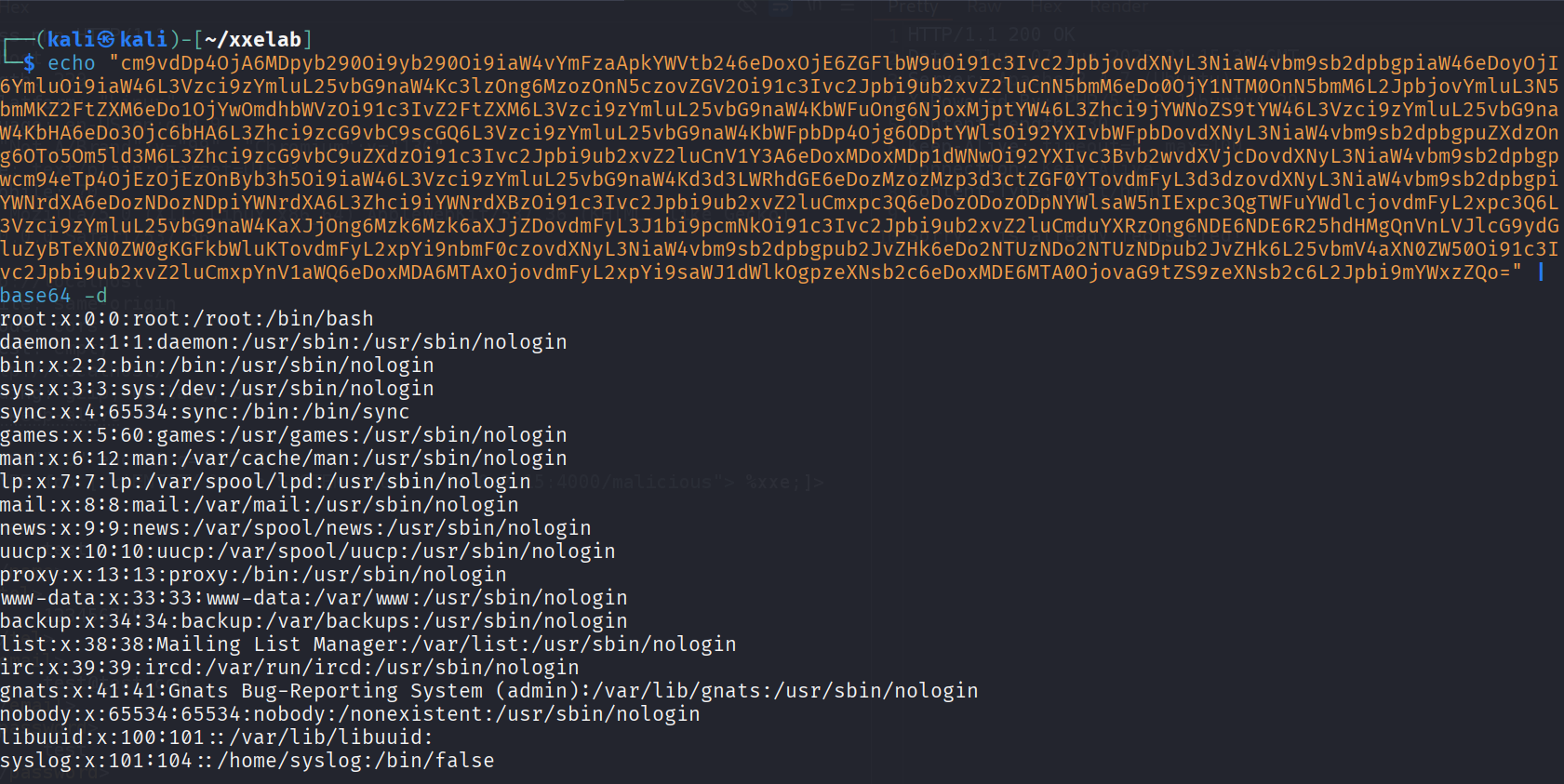1564x784 pixels.
Task: Click the www-data user output line
Action: point(314,598)
